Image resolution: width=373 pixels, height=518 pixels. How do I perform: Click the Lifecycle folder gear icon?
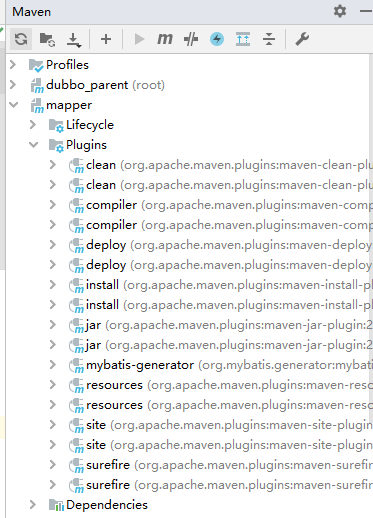[x=56, y=126]
